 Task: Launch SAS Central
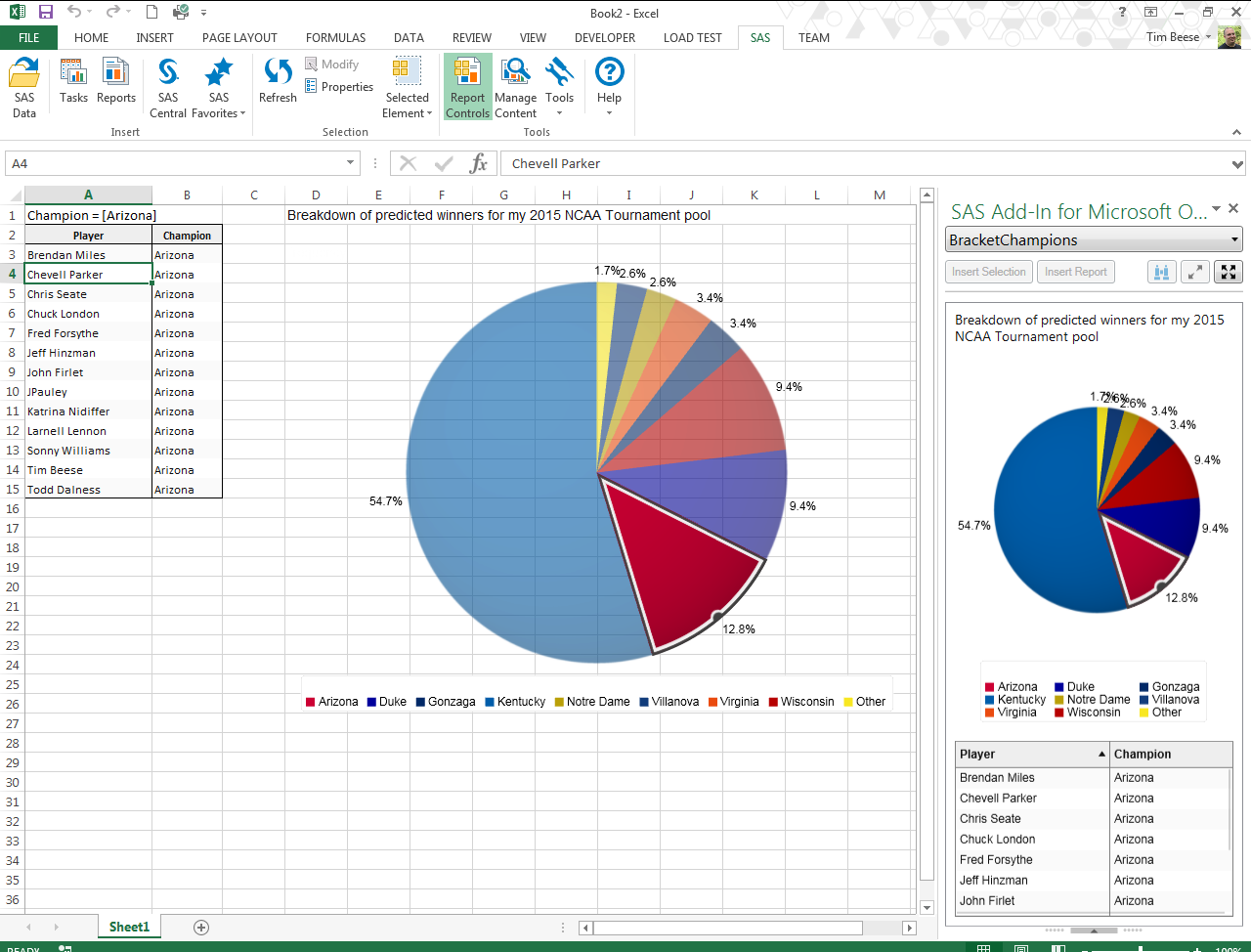[168, 88]
